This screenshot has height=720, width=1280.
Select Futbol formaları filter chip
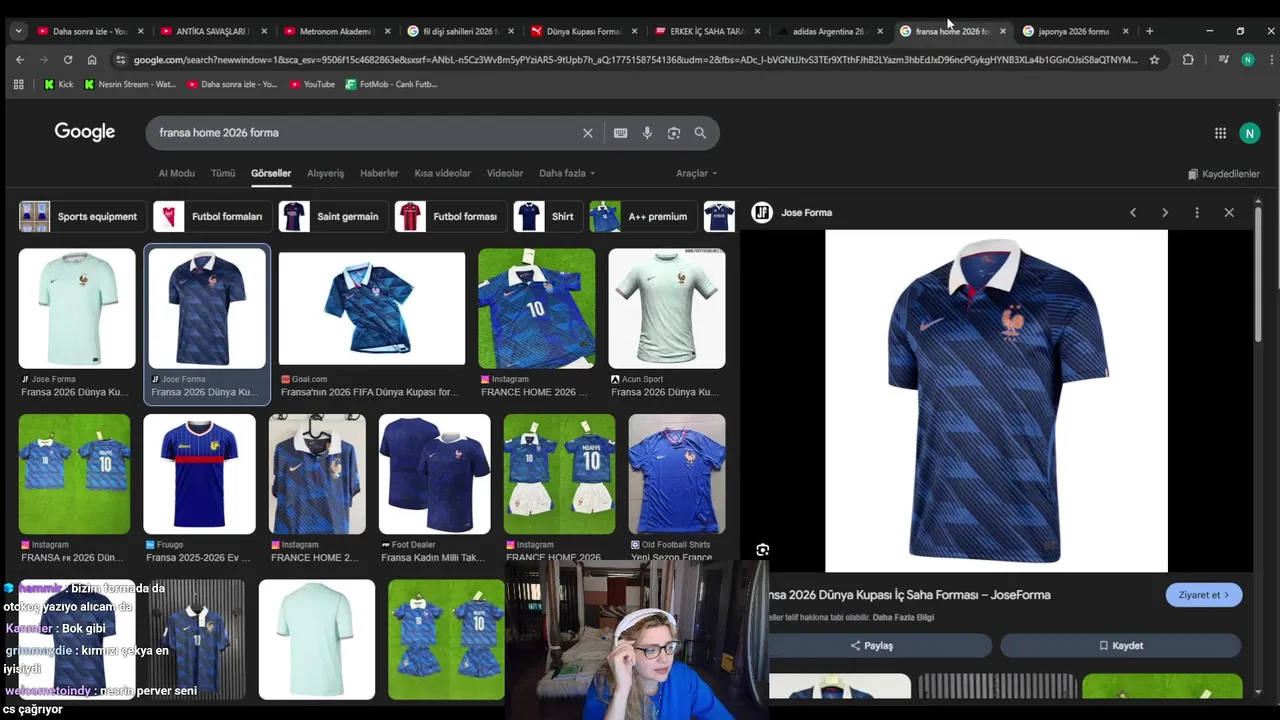(x=211, y=216)
